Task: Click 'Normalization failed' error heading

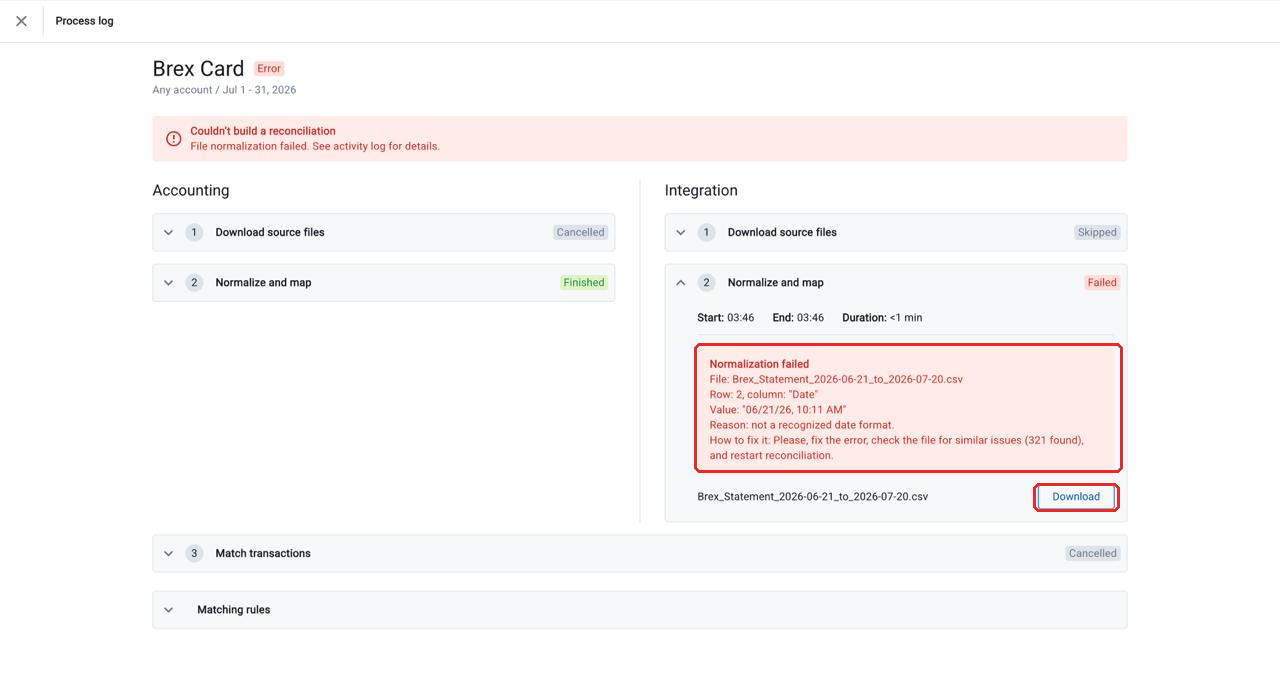Action: pos(759,364)
